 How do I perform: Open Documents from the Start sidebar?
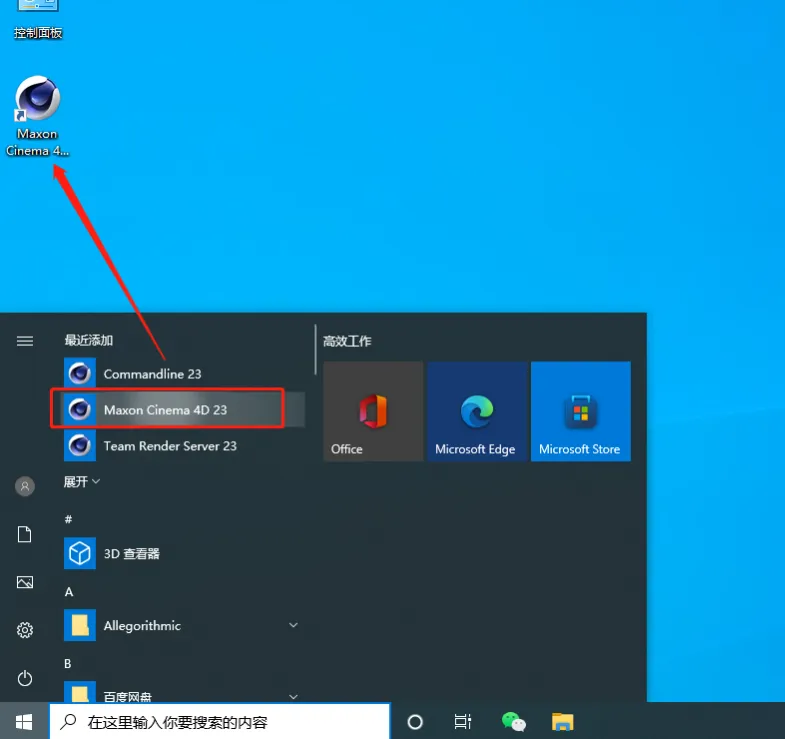pos(25,534)
